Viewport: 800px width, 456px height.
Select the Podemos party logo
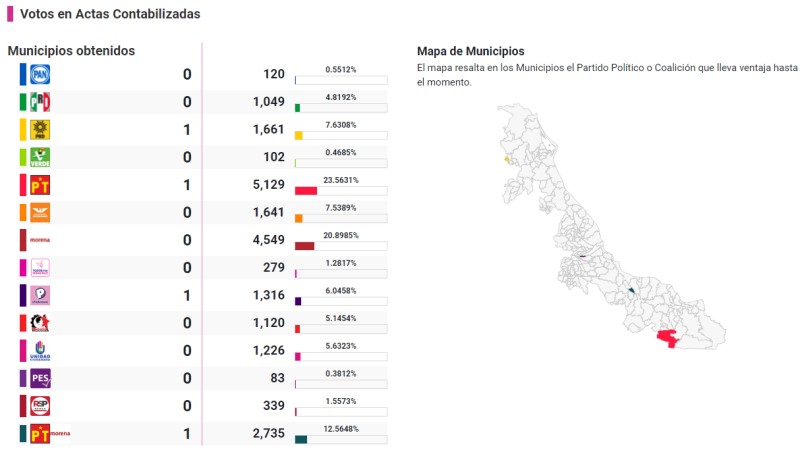[40, 295]
